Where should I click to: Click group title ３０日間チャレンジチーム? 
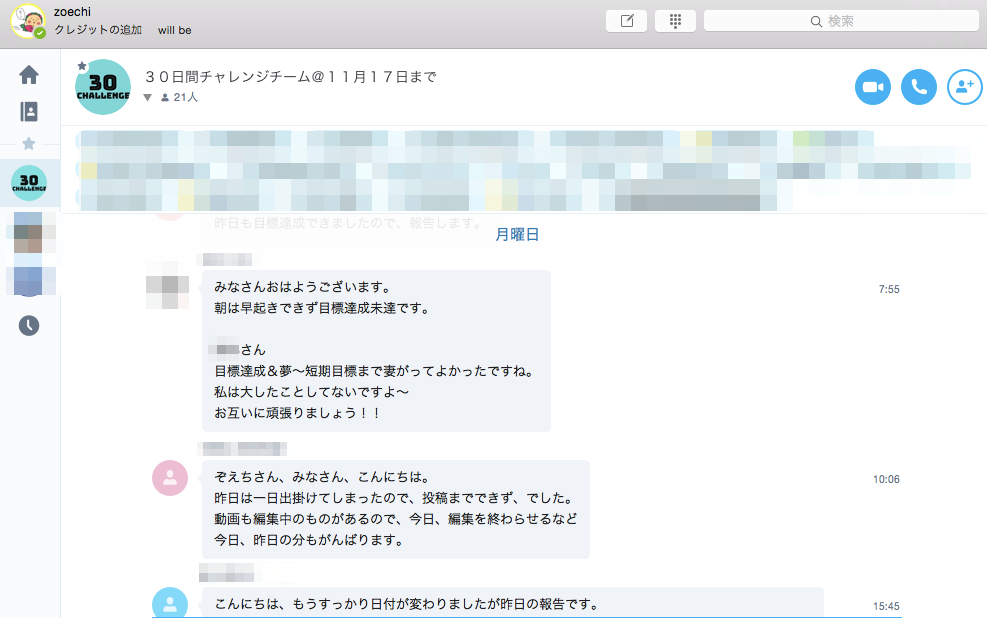(x=290, y=77)
